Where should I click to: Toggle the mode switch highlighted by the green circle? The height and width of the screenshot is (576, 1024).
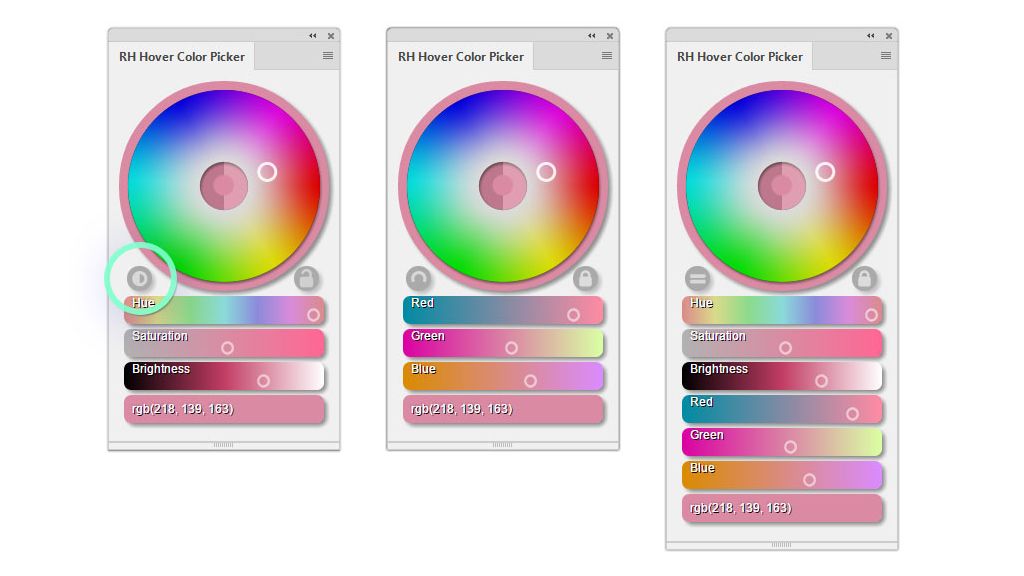pos(141,277)
